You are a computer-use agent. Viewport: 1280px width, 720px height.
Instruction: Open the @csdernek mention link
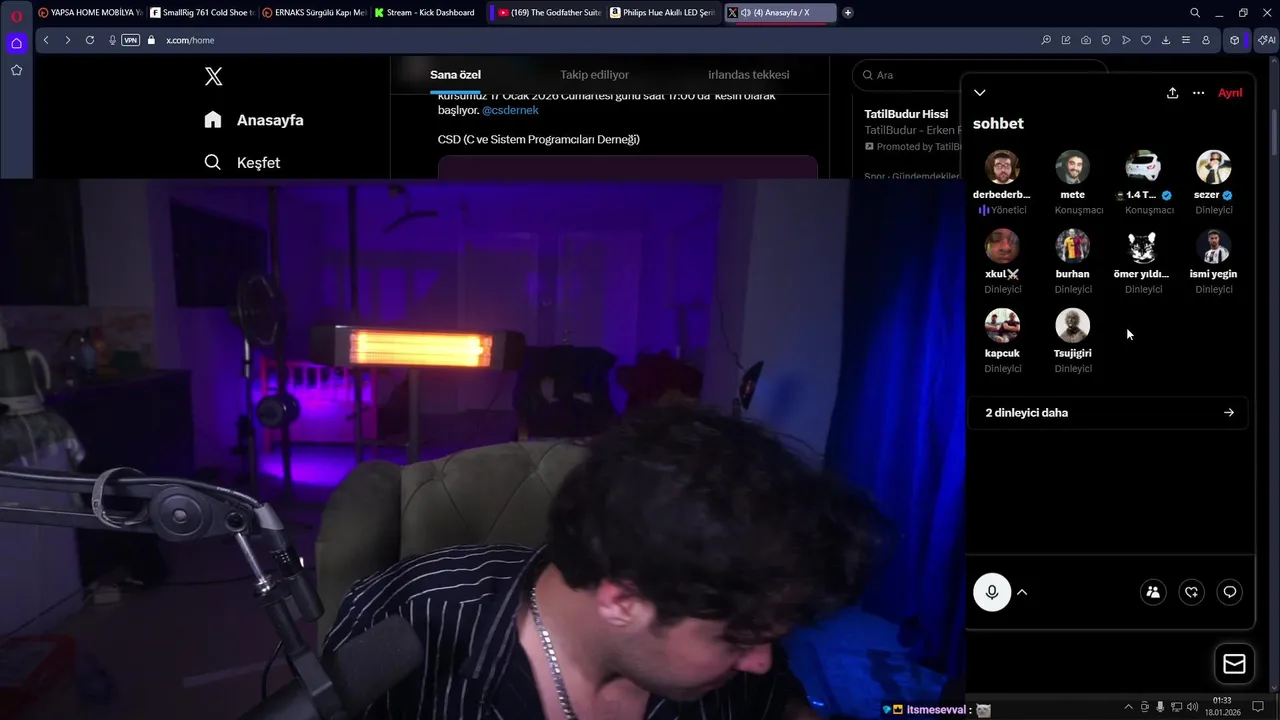pyautogui.click(x=510, y=110)
